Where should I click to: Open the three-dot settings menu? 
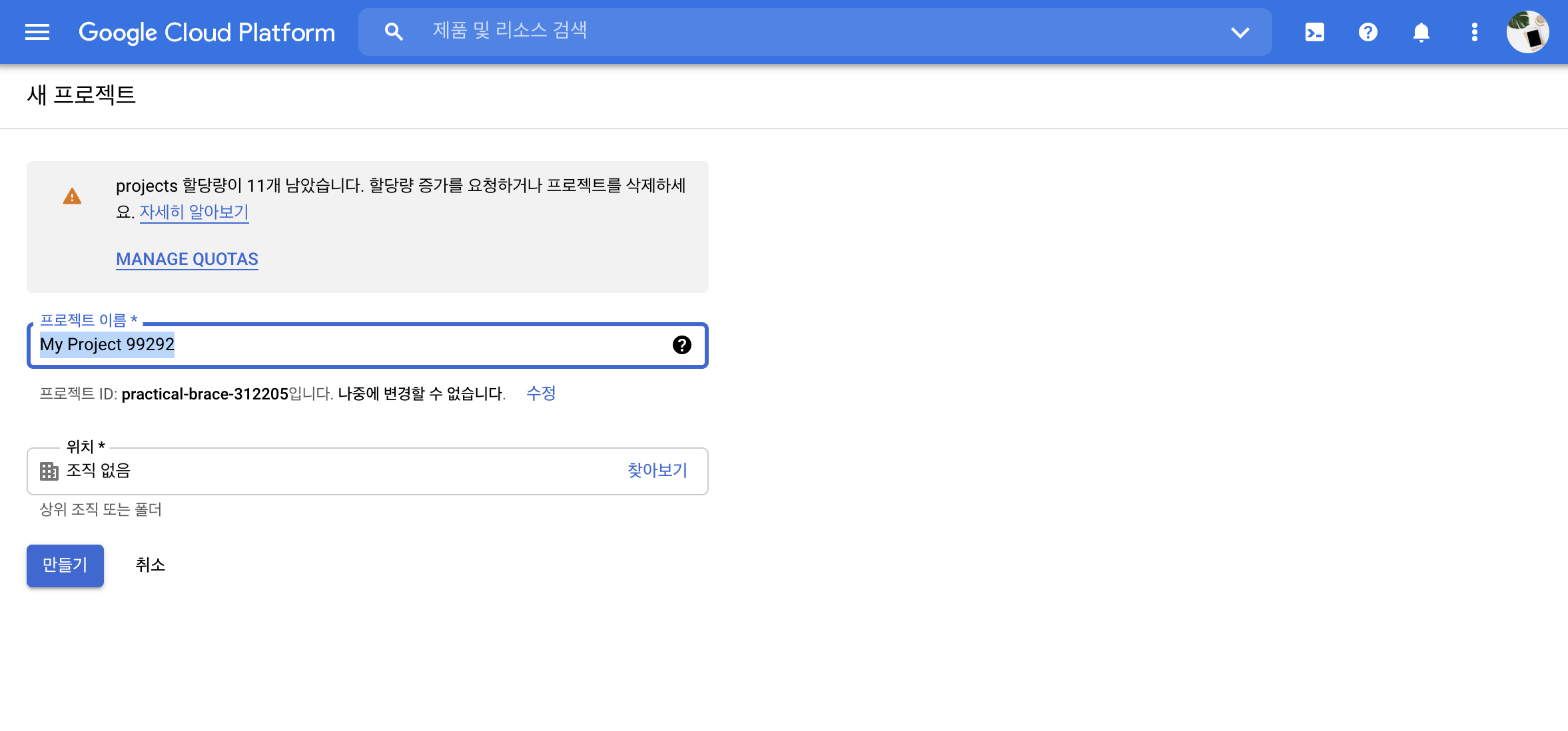[x=1474, y=32]
